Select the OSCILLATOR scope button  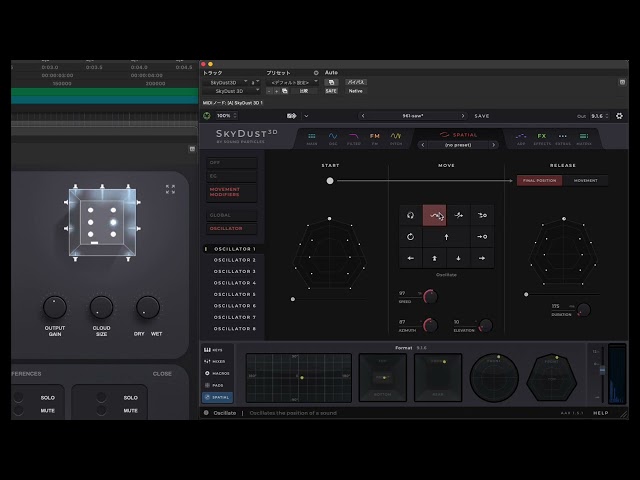click(x=232, y=228)
